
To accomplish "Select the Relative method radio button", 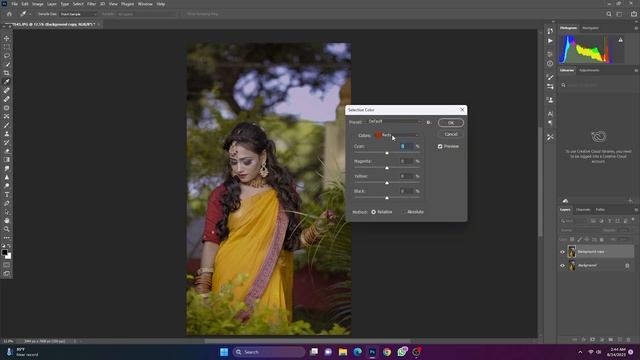I will [x=373, y=212].
